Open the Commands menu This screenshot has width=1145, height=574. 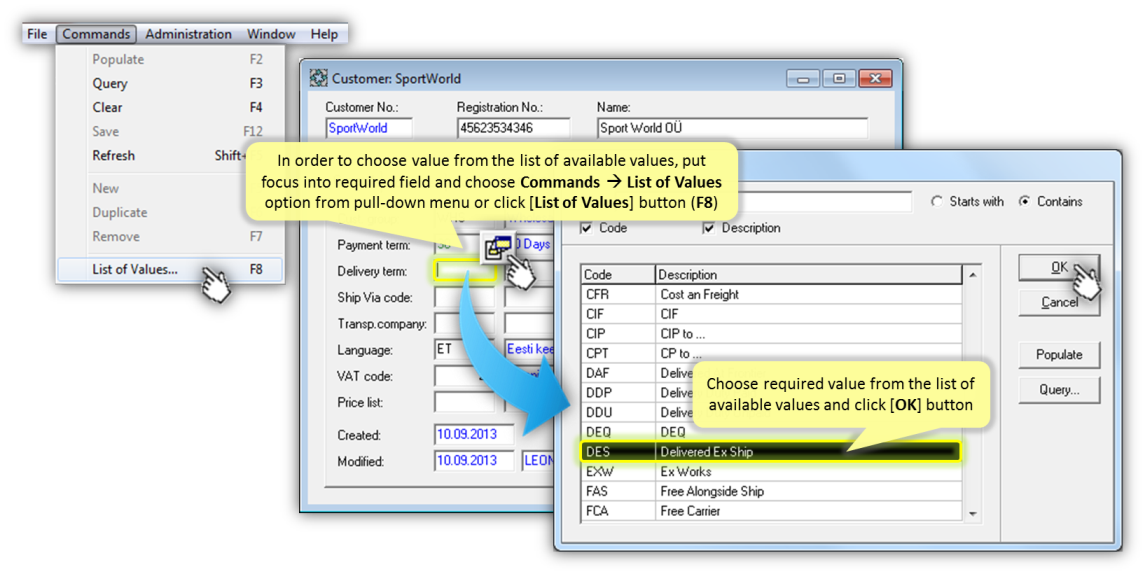click(96, 34)
